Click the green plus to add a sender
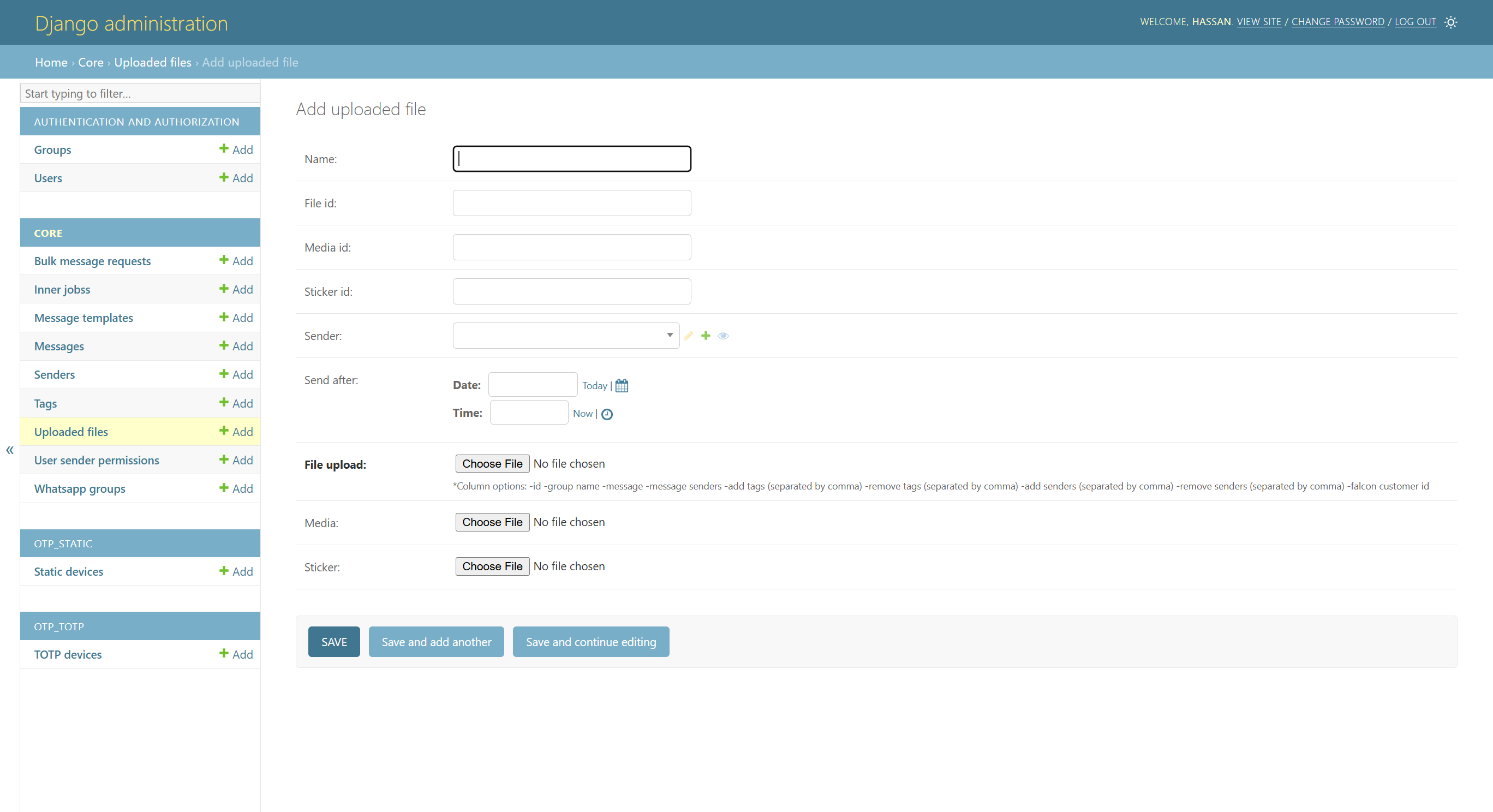This screenshot has height=812, width=1493. pos(706,336)
